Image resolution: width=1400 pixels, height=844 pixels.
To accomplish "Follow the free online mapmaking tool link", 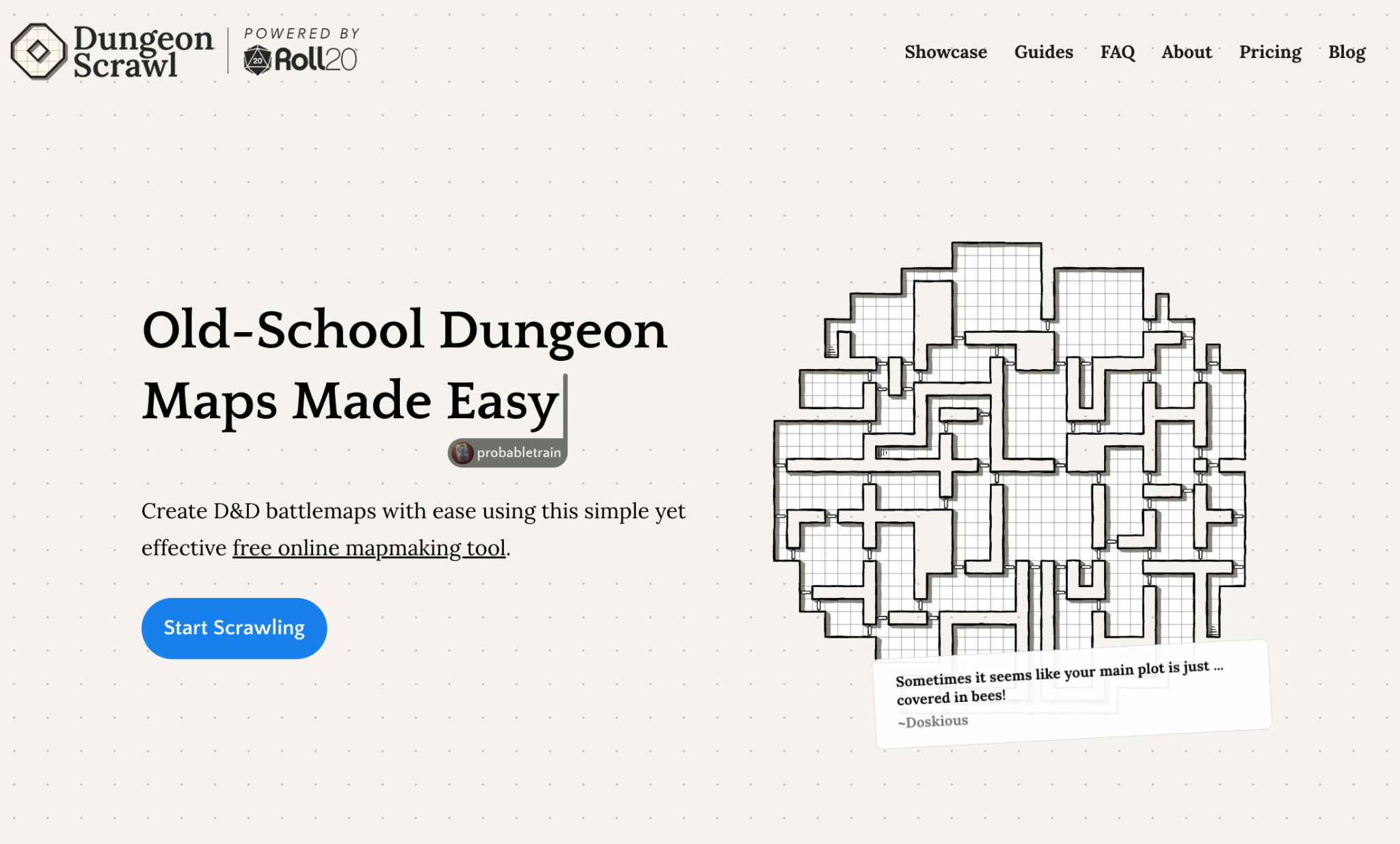I will tap(368, 547).
